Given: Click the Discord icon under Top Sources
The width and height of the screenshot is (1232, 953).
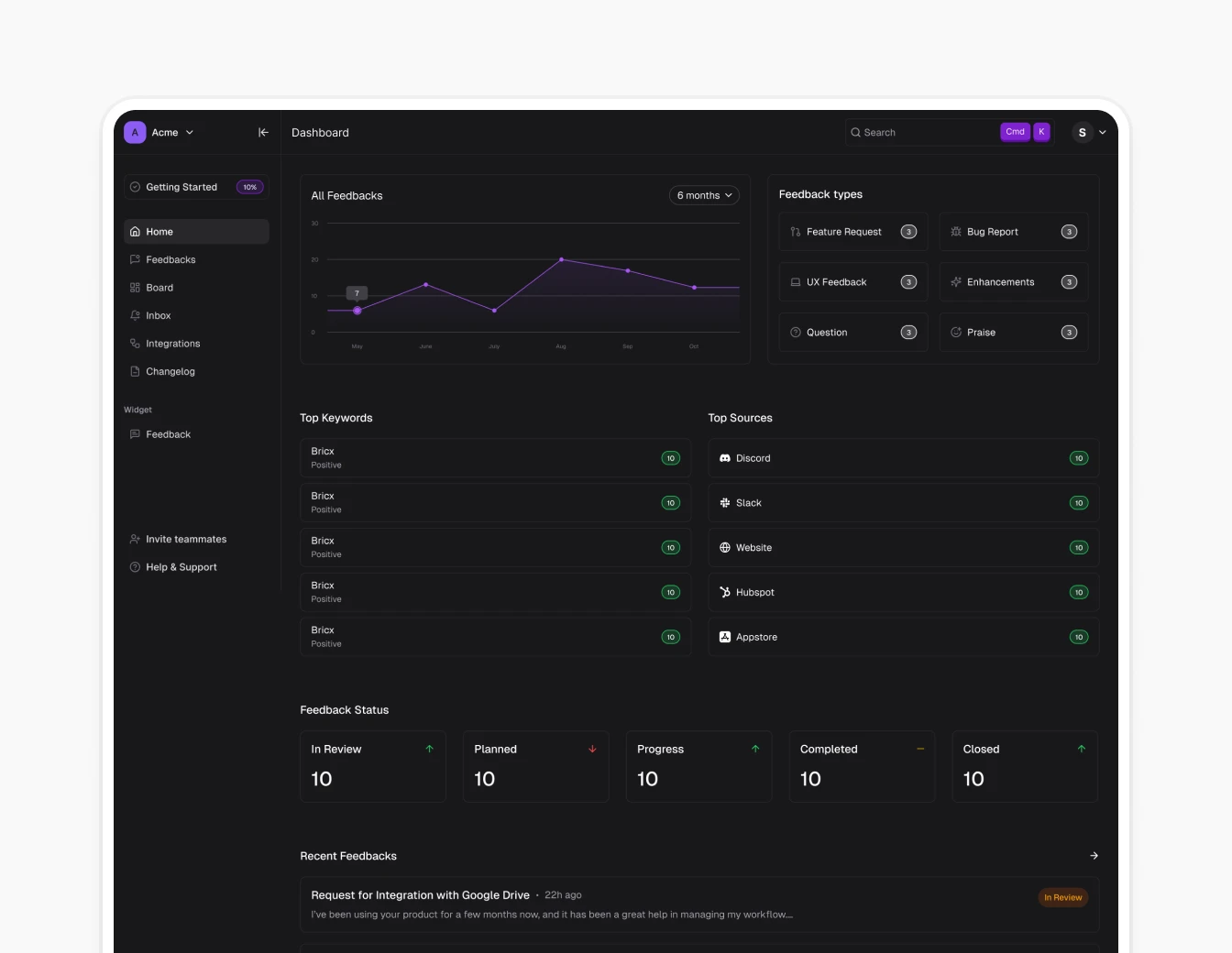Looking at the screenshot, I should point(725,458).
